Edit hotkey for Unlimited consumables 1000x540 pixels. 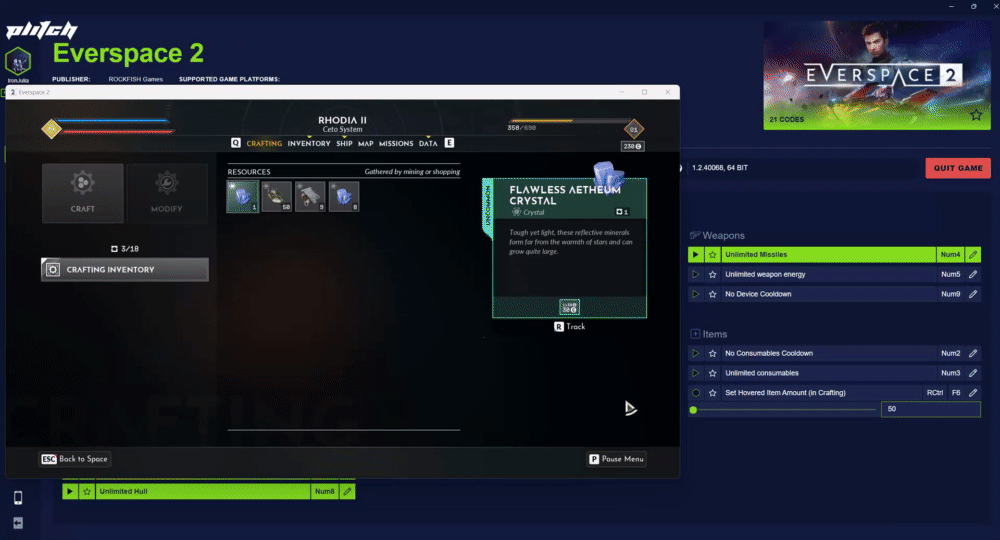(x=973, y=373)
